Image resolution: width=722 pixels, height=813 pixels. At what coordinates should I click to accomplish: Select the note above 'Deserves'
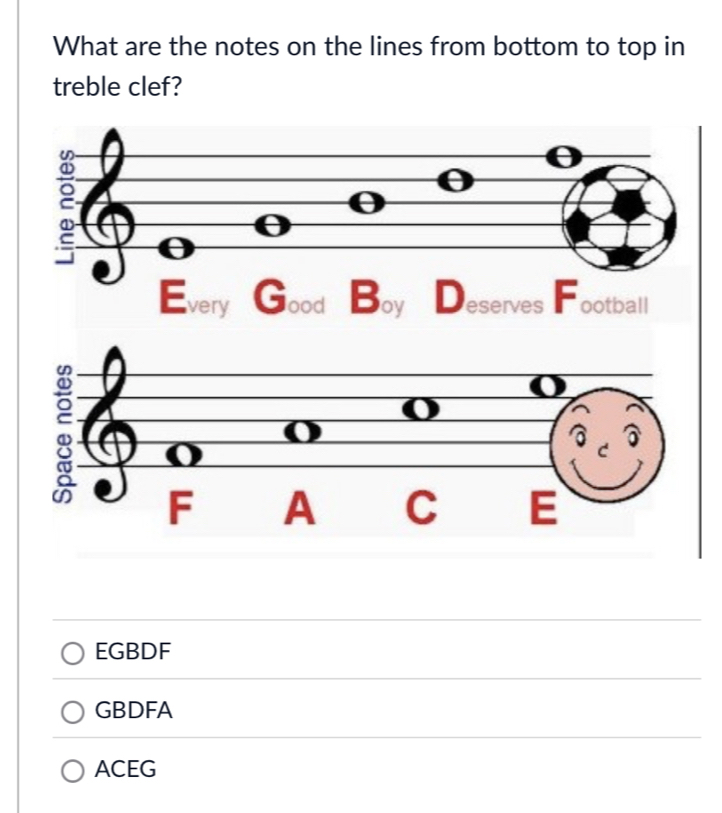(453, 182)
